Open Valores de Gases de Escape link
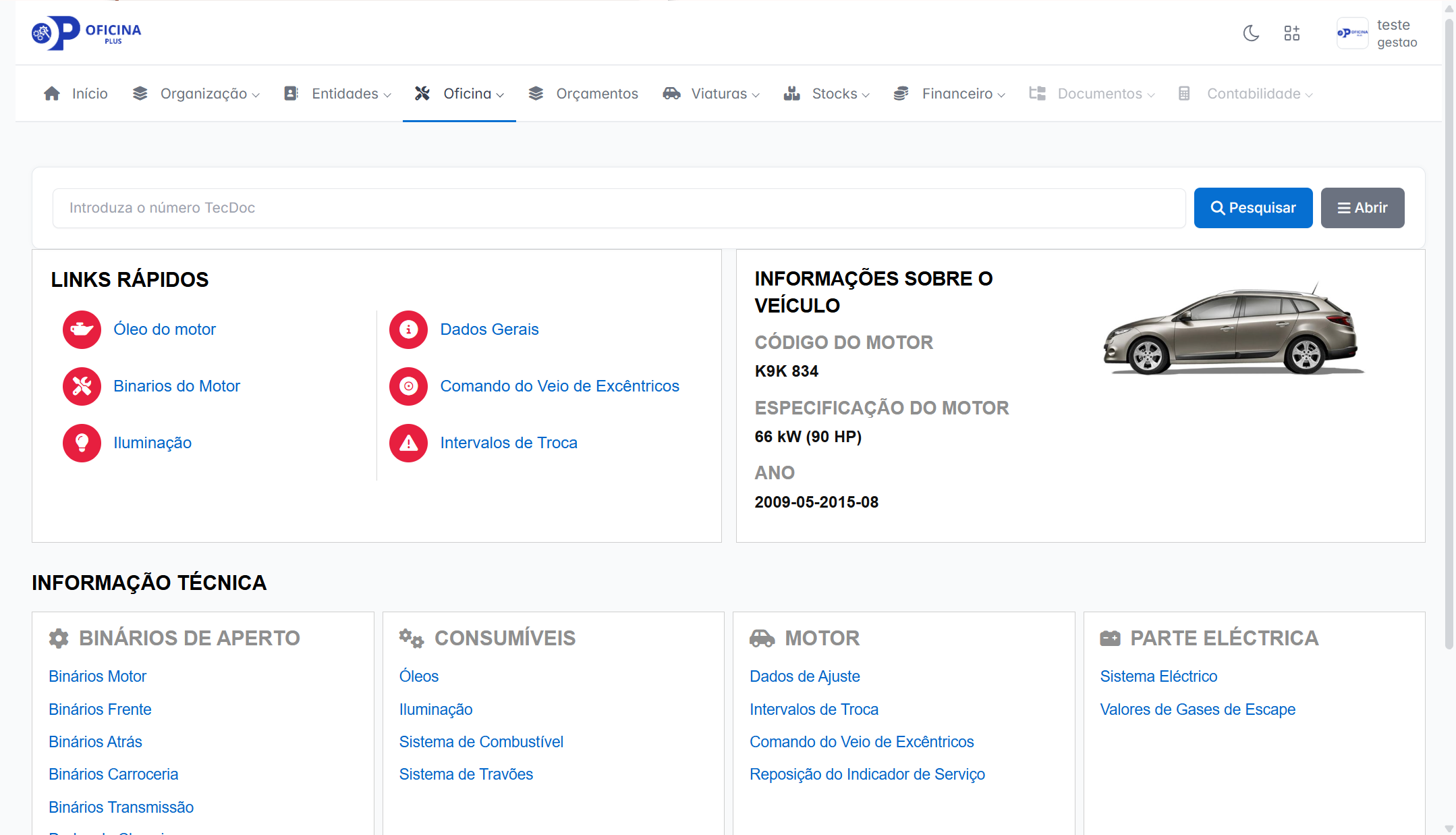1456x835 pixels. point(1198,709)
